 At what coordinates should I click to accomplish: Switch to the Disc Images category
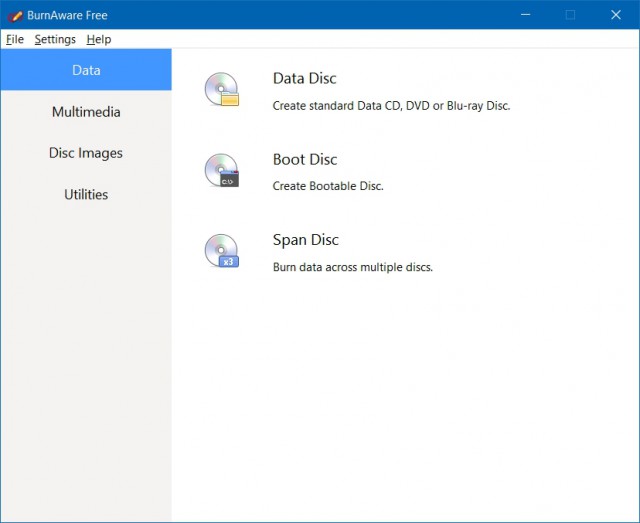pyautogui.click(x=86, y=153)
